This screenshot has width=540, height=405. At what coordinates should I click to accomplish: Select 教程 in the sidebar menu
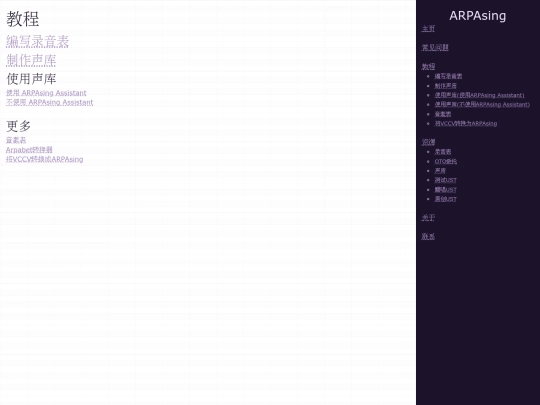(x=428, y=66)
